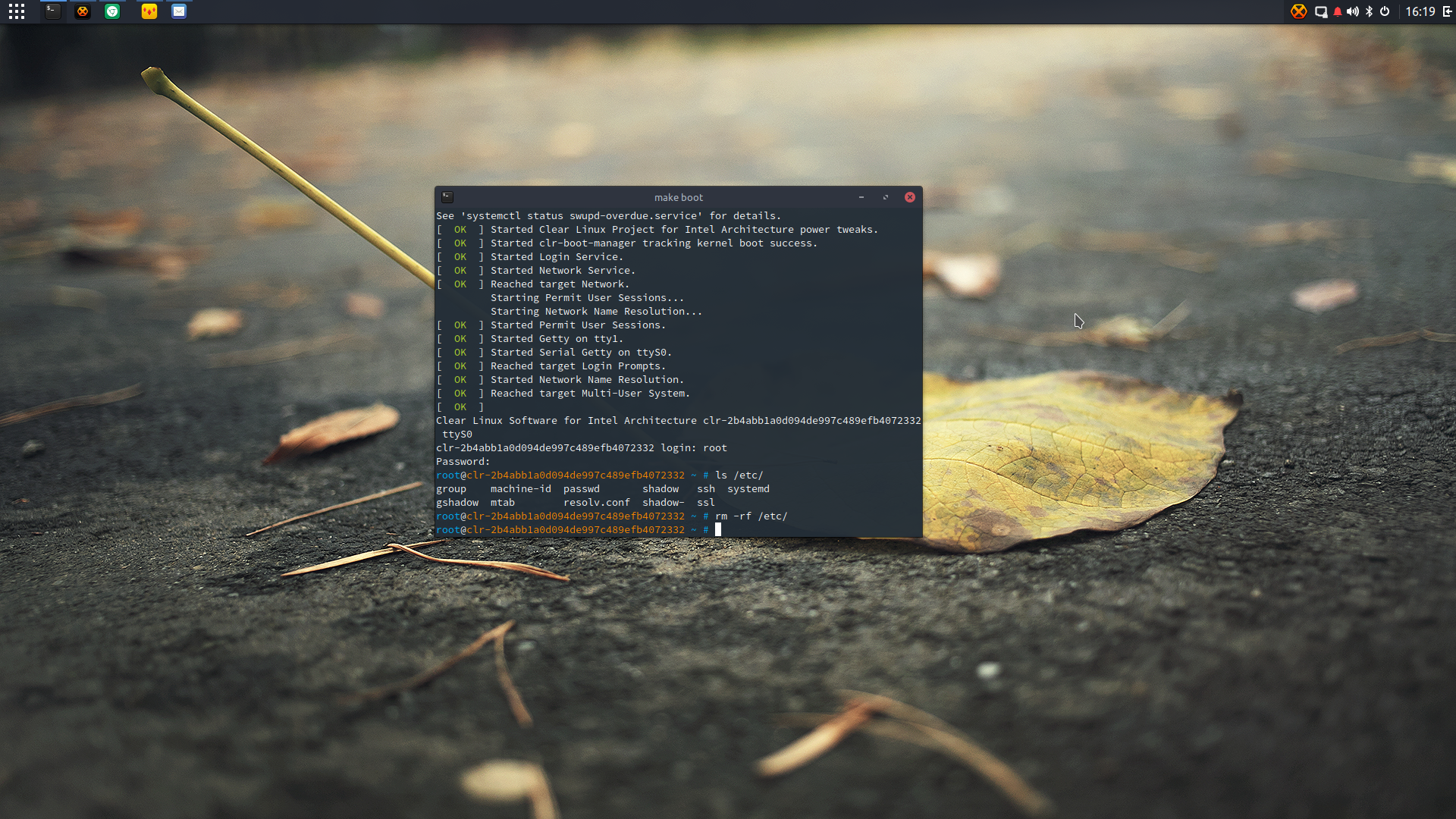The height and width of the screenshot is (819, 1456).
Task: Click the 'Password:' prompt line
Action: click(463, 462)
